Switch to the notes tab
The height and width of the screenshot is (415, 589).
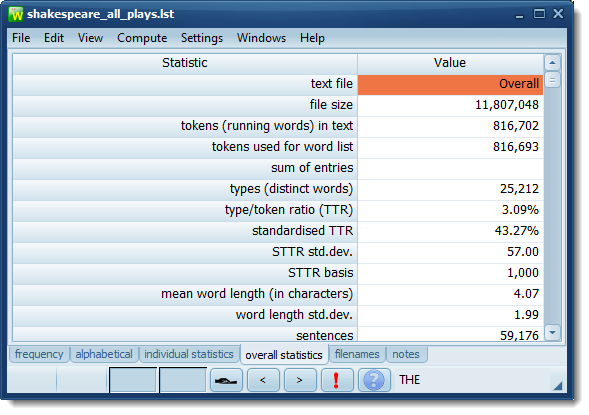[406, 354]
